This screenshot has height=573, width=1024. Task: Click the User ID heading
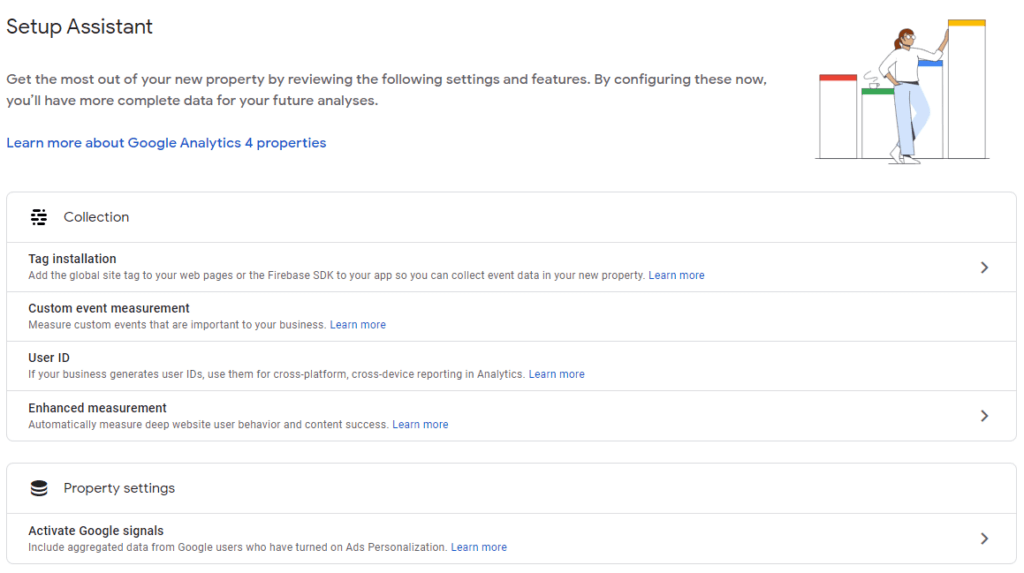click(49, 358)
